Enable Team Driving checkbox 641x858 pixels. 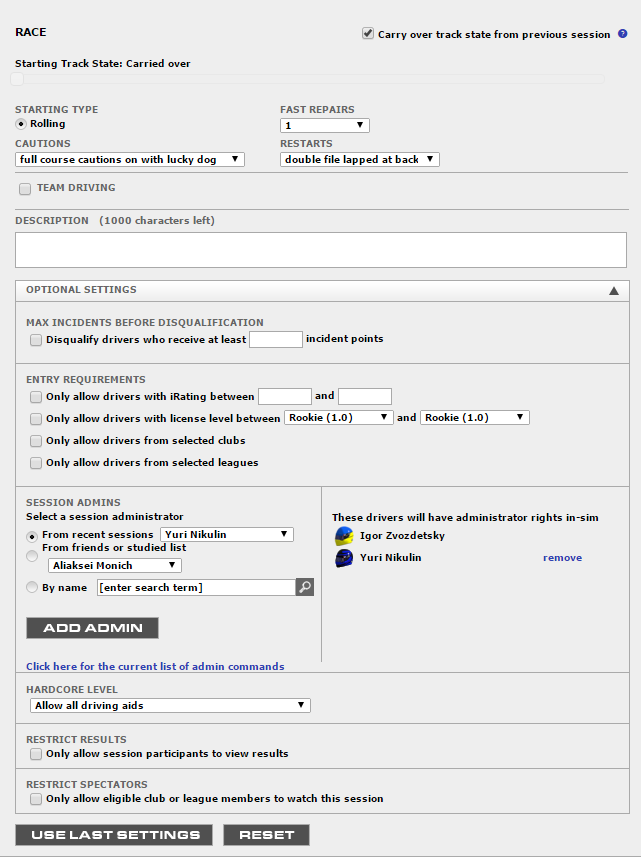point(25,188)
